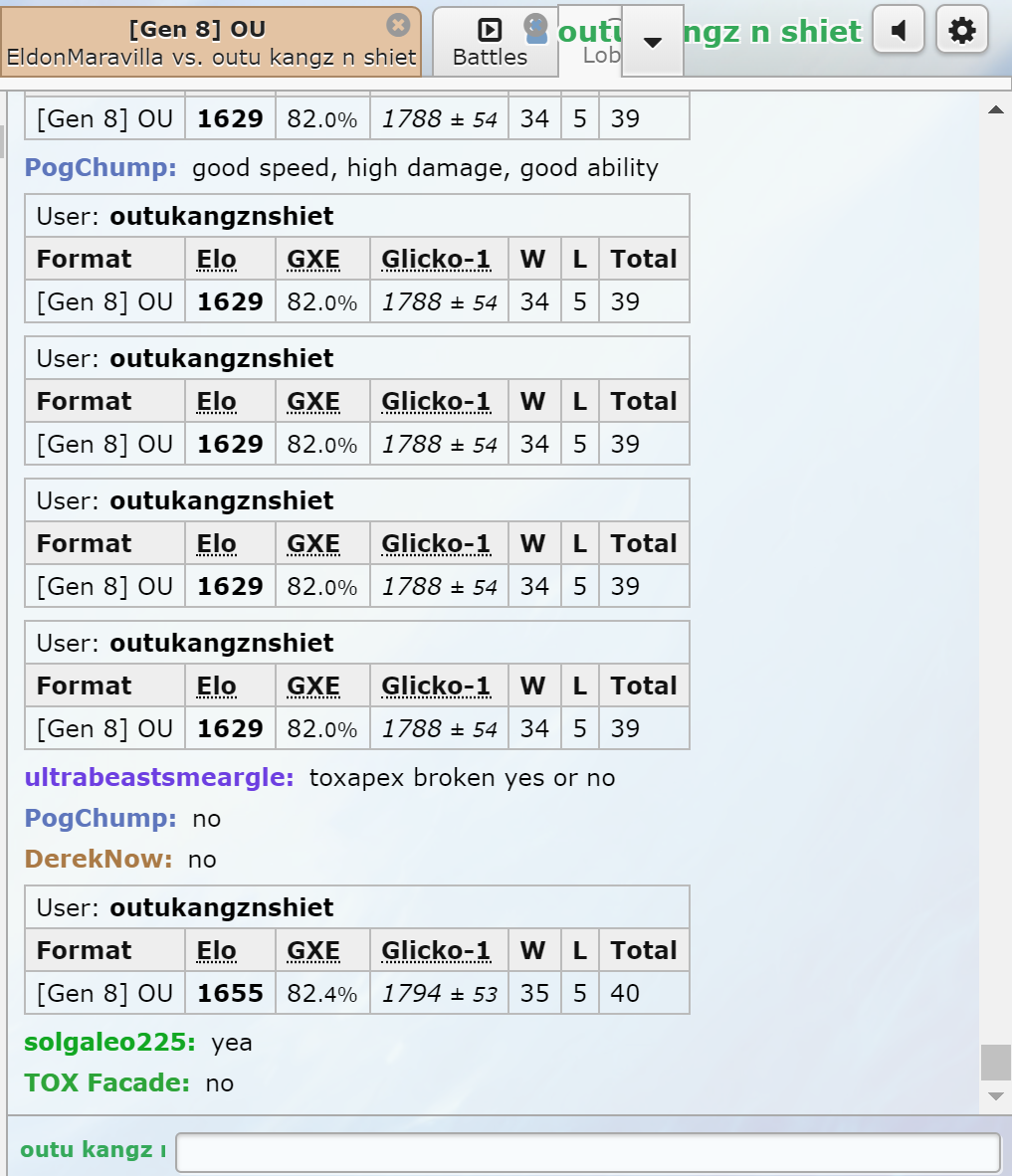Click the Battles play icon

pos(490,30)
